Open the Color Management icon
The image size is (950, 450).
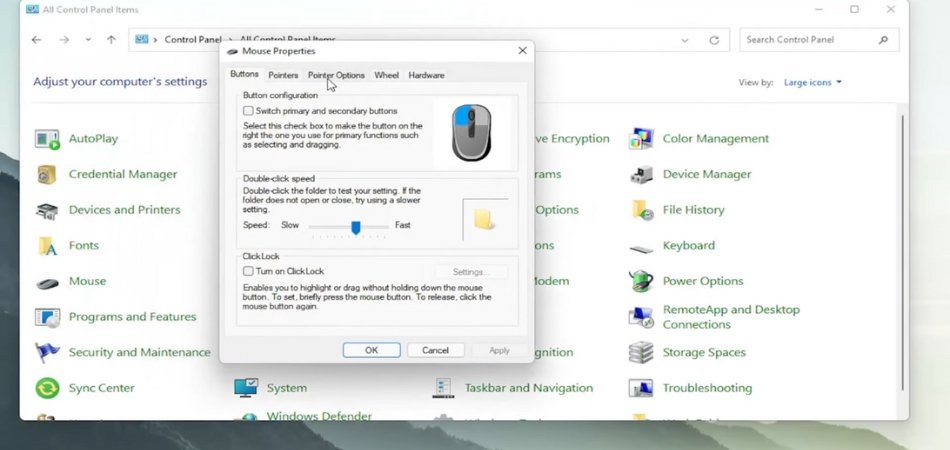click(x=641, y=139)
